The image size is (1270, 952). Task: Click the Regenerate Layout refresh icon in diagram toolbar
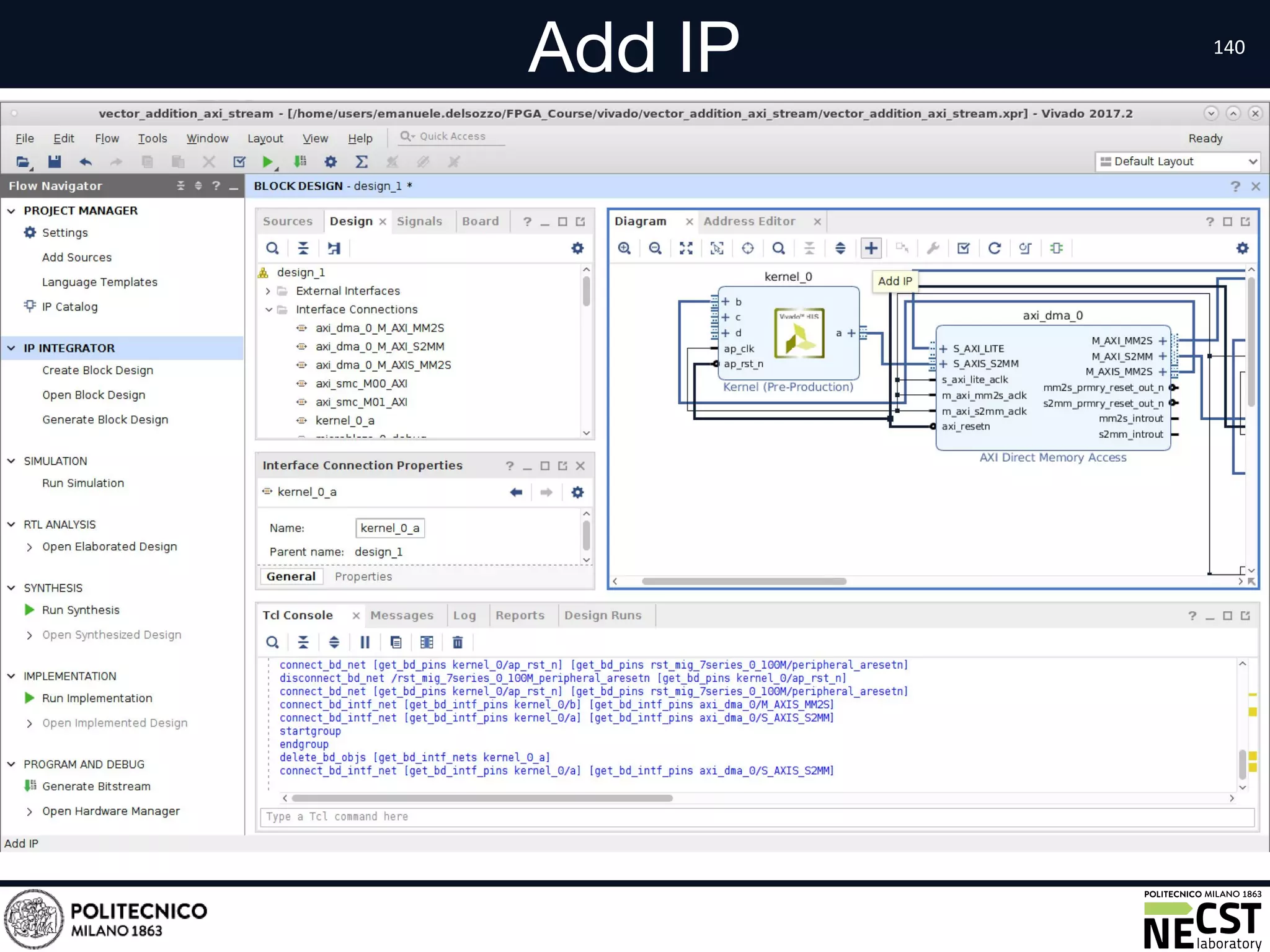[x=994, y=249]
